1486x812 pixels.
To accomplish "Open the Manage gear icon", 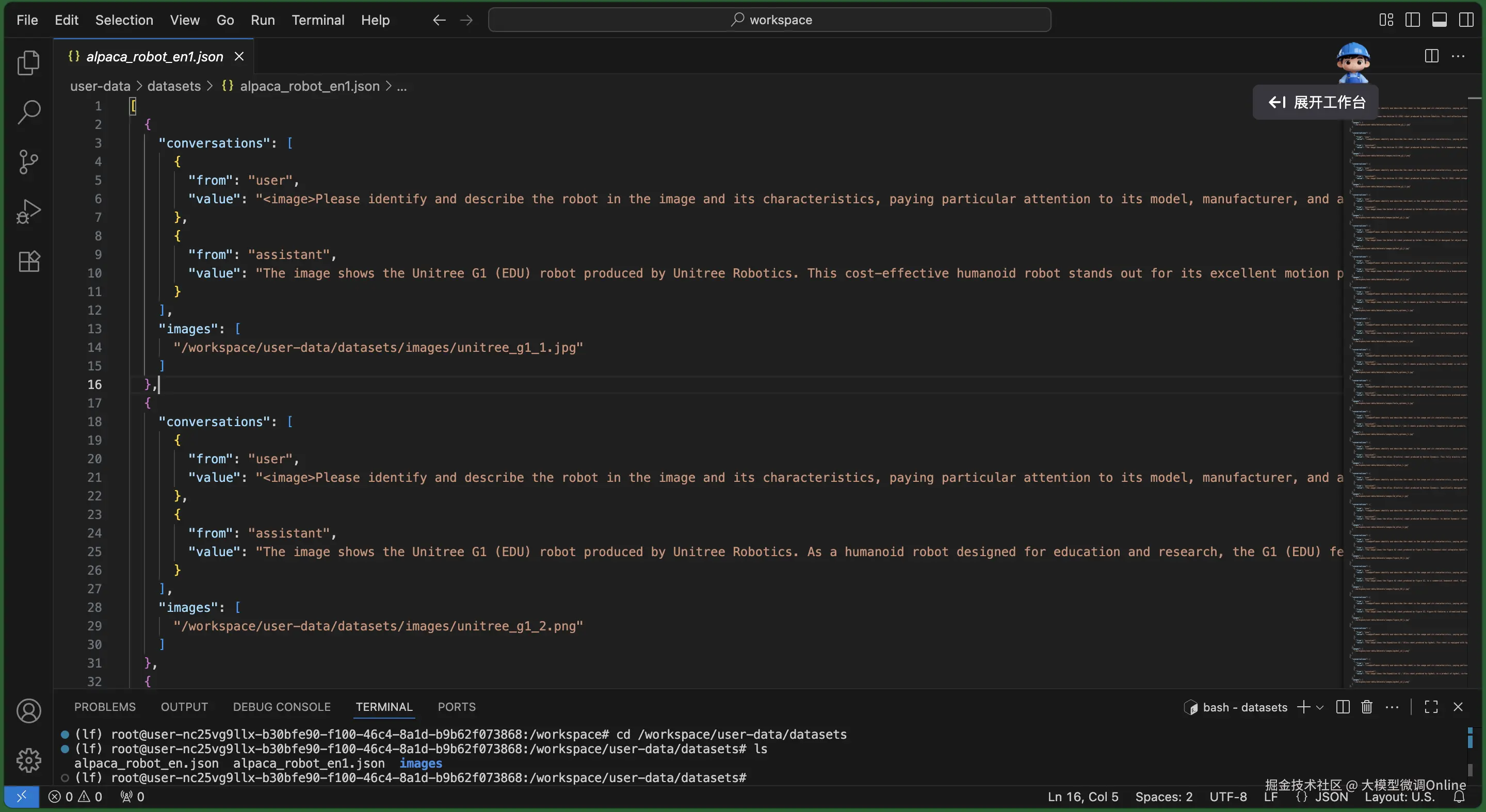I will (28, 760).
